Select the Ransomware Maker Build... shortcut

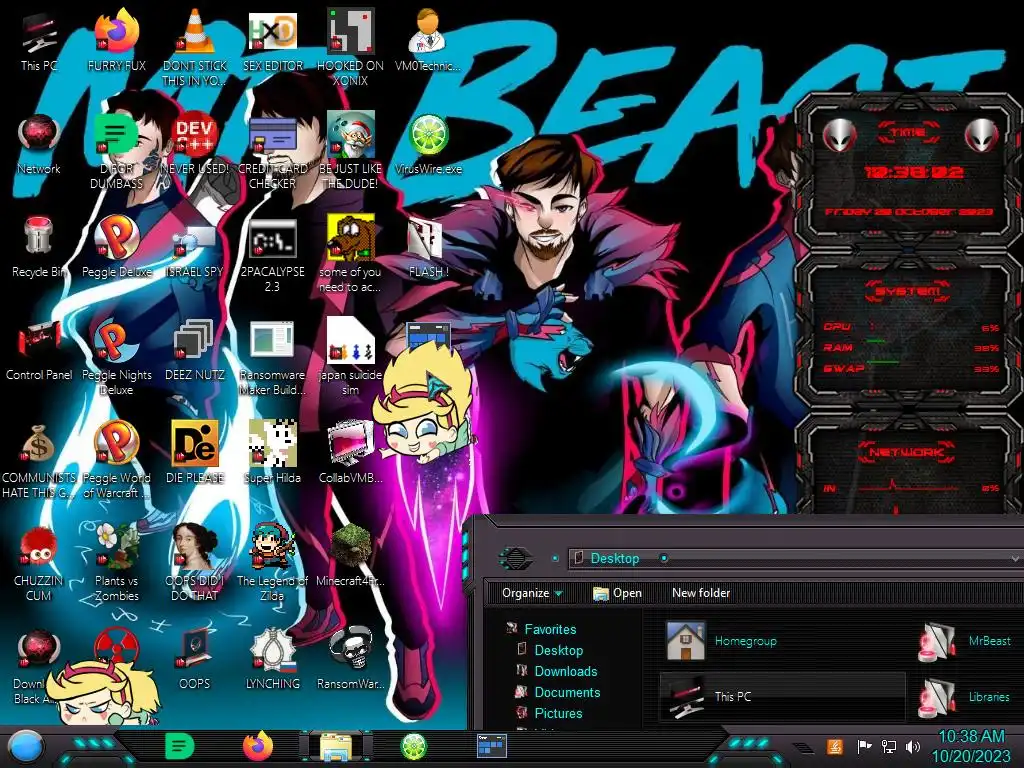click(x=272, y=358)
